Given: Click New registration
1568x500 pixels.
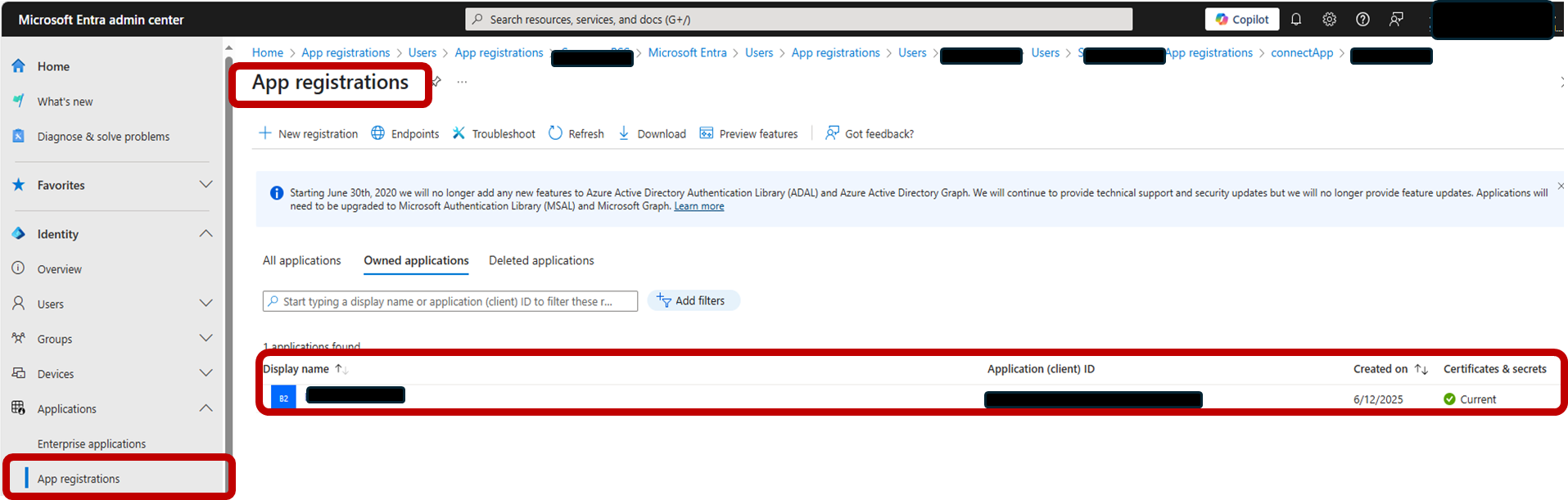Looking at the screenshot, I should [308, 133].
